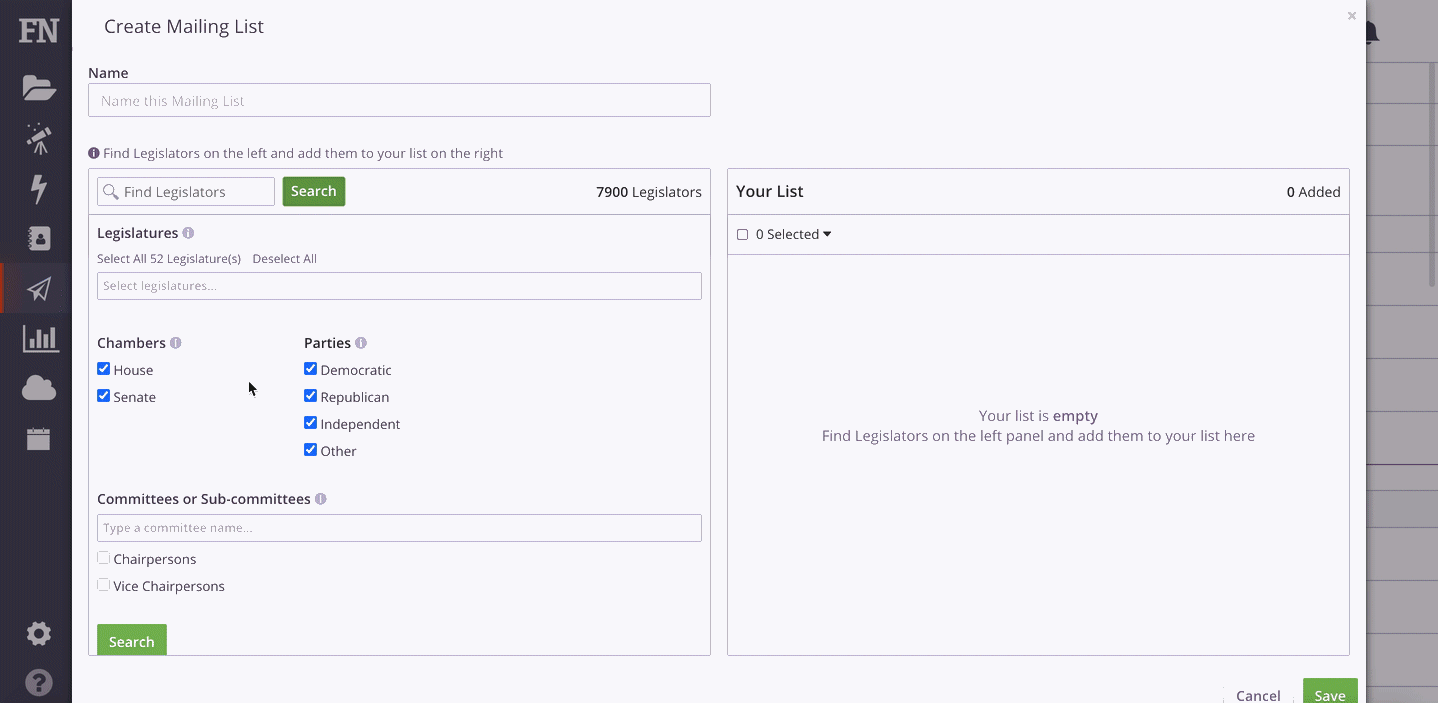Click Search button beside Find Legislators
The width and height of the screenshot is (1438, 703).
314,192
